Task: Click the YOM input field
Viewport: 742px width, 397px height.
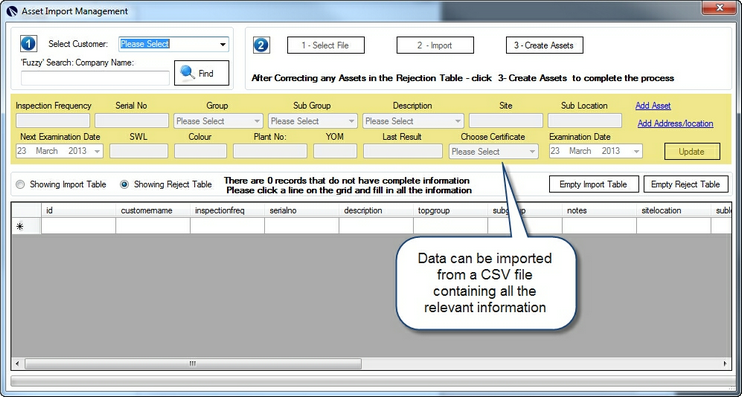Action: click(335, 151)
